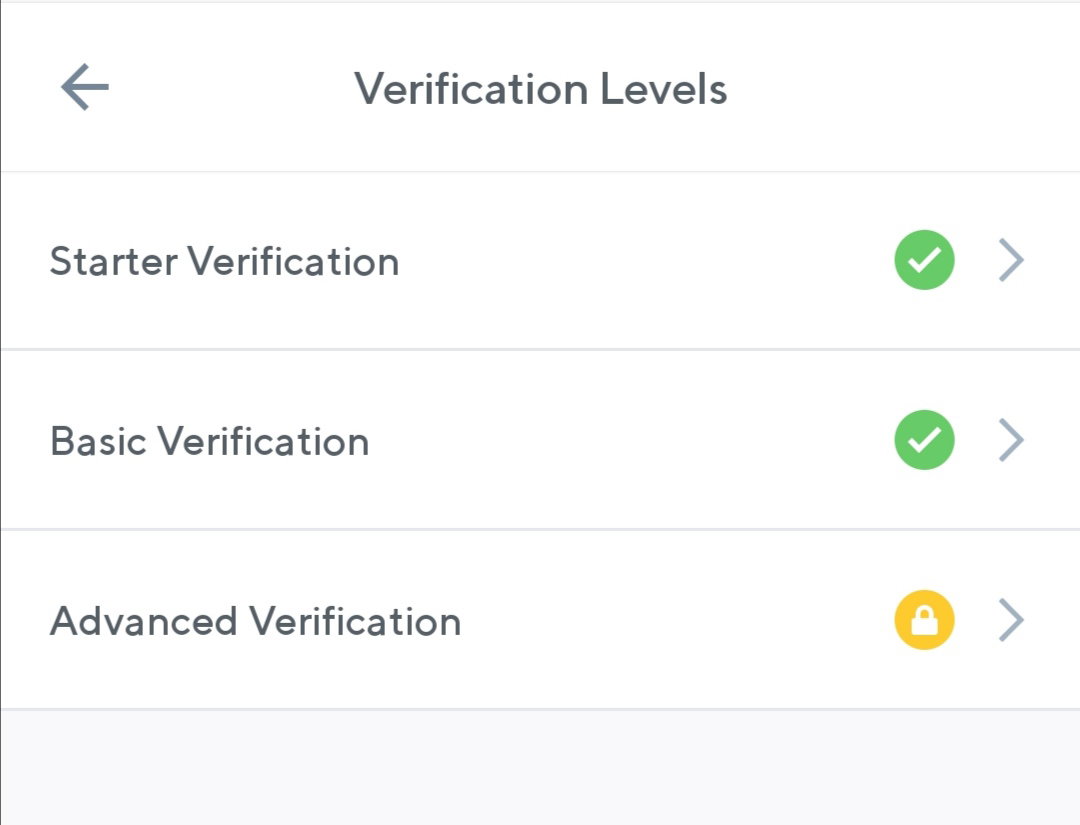This screenshot has width=1080, height=825.
Task: Check the completed status badge on Basic row
Action: click(x=924, y=440)
